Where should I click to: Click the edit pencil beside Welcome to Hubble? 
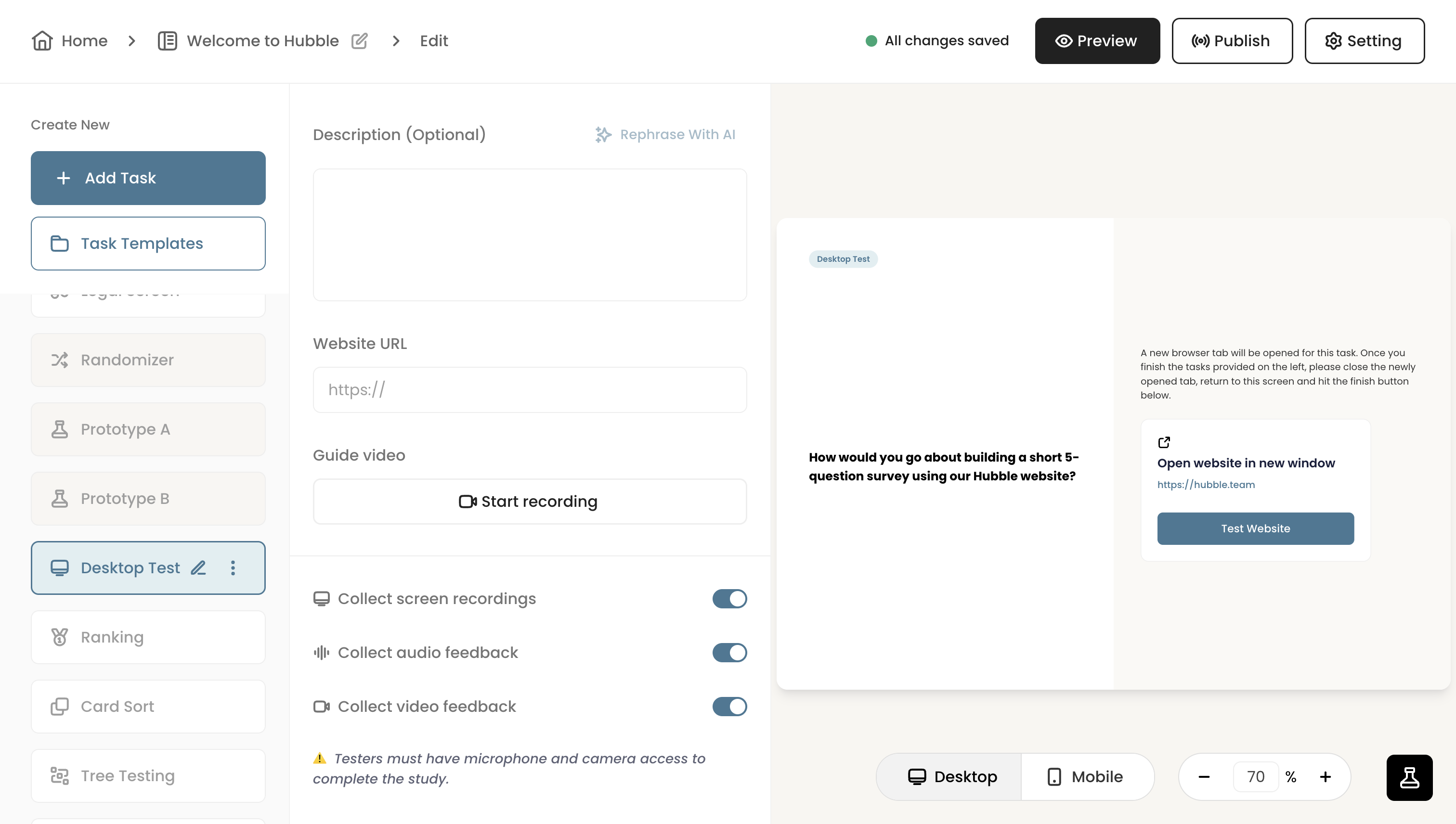[x=360, y=41]
